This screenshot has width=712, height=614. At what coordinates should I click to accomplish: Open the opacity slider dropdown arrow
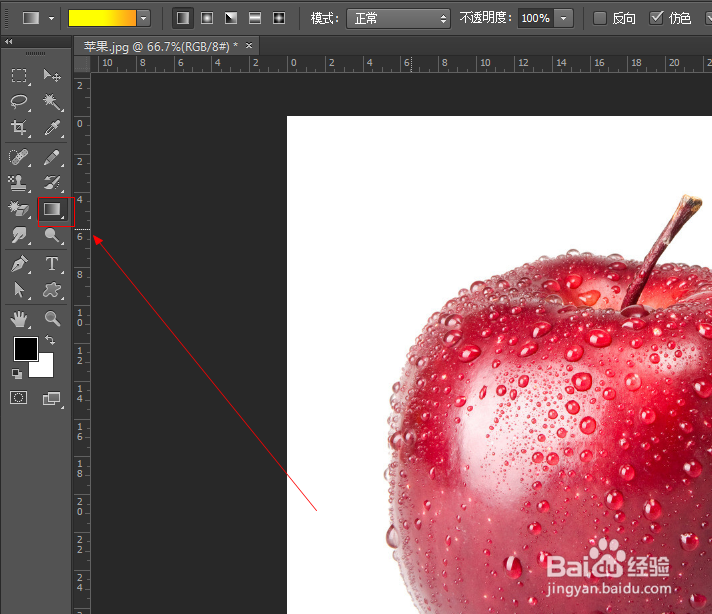[x=564, y=19]
